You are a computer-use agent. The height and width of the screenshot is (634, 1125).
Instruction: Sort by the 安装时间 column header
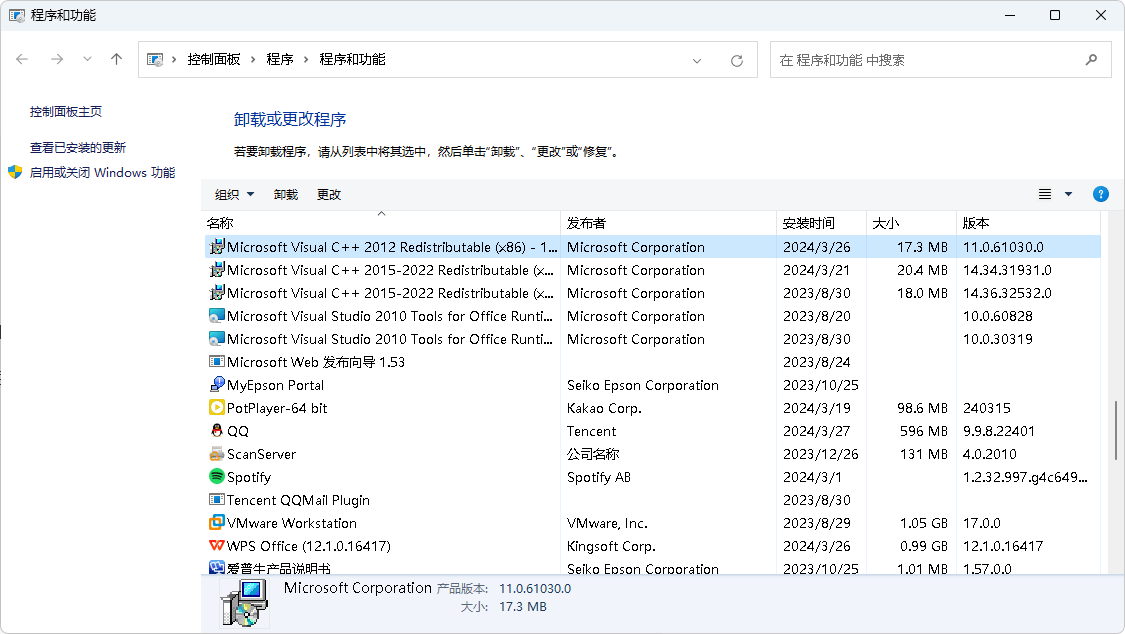click(822, 223)
